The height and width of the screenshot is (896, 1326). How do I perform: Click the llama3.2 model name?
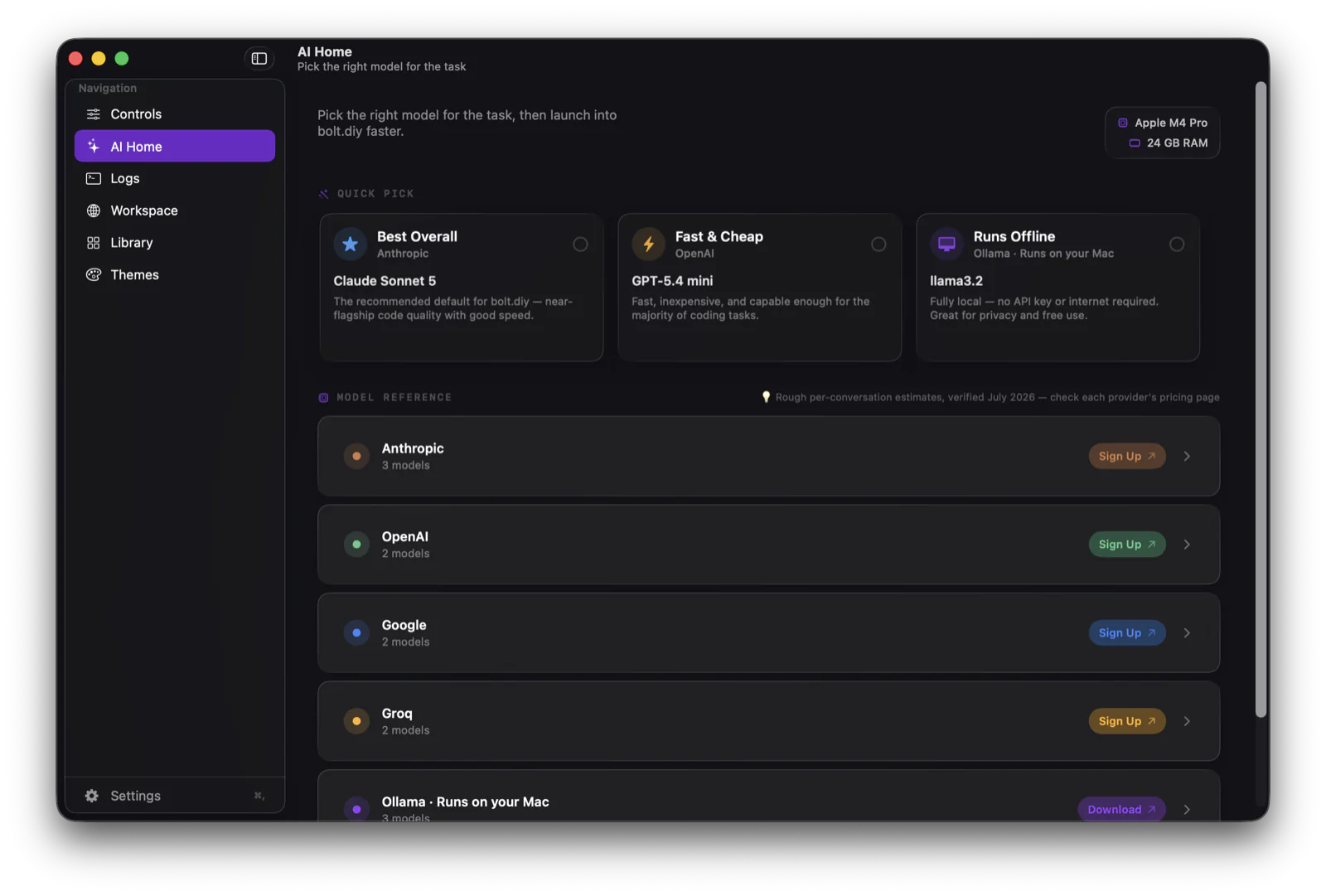(956, 281)
